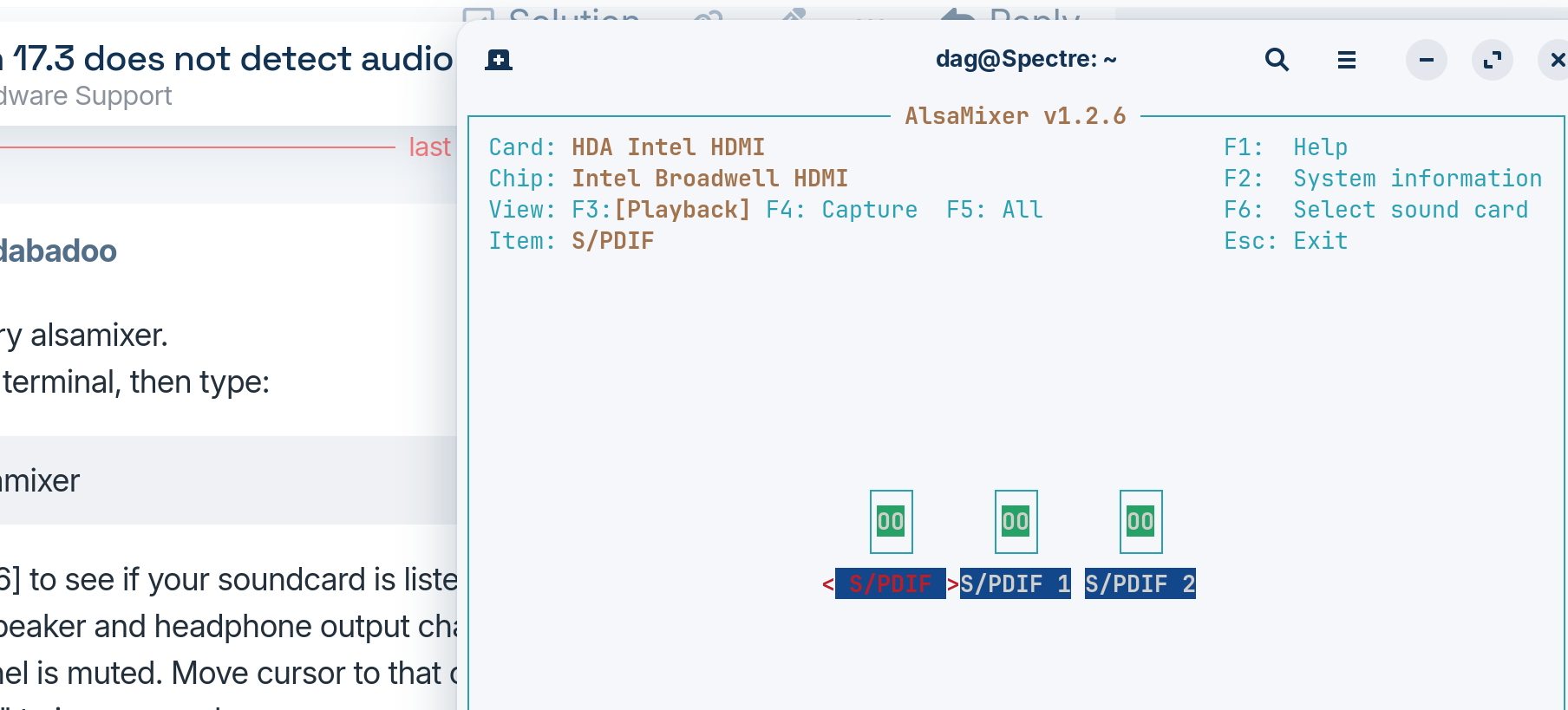Switch to F5 All view
The width and height of the screenshot is (1568, 710).
point(995,210)
